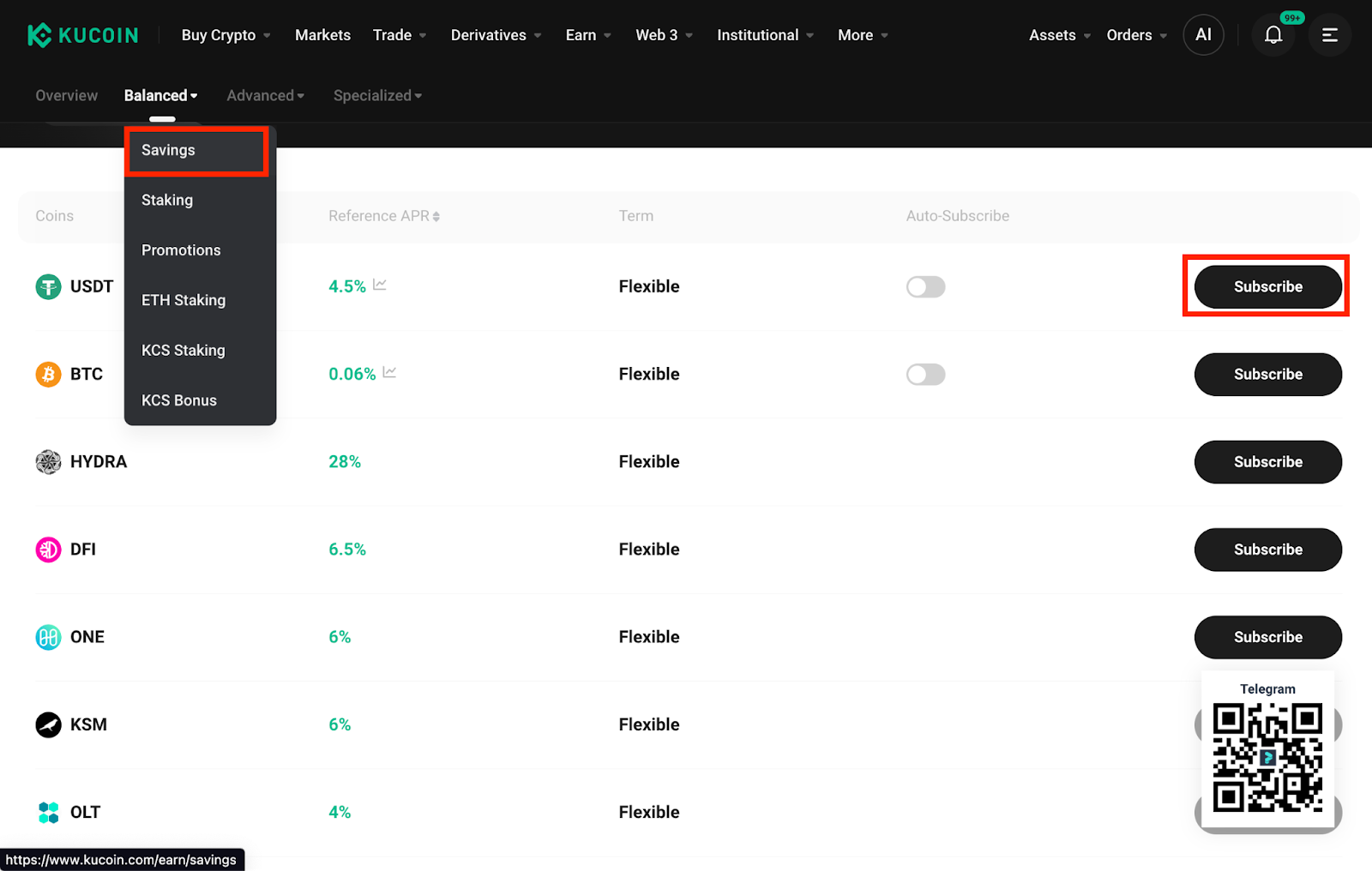1372x871 pixels.
Task: Subscribe to USDT savings
Action: tap(1267, 287)
